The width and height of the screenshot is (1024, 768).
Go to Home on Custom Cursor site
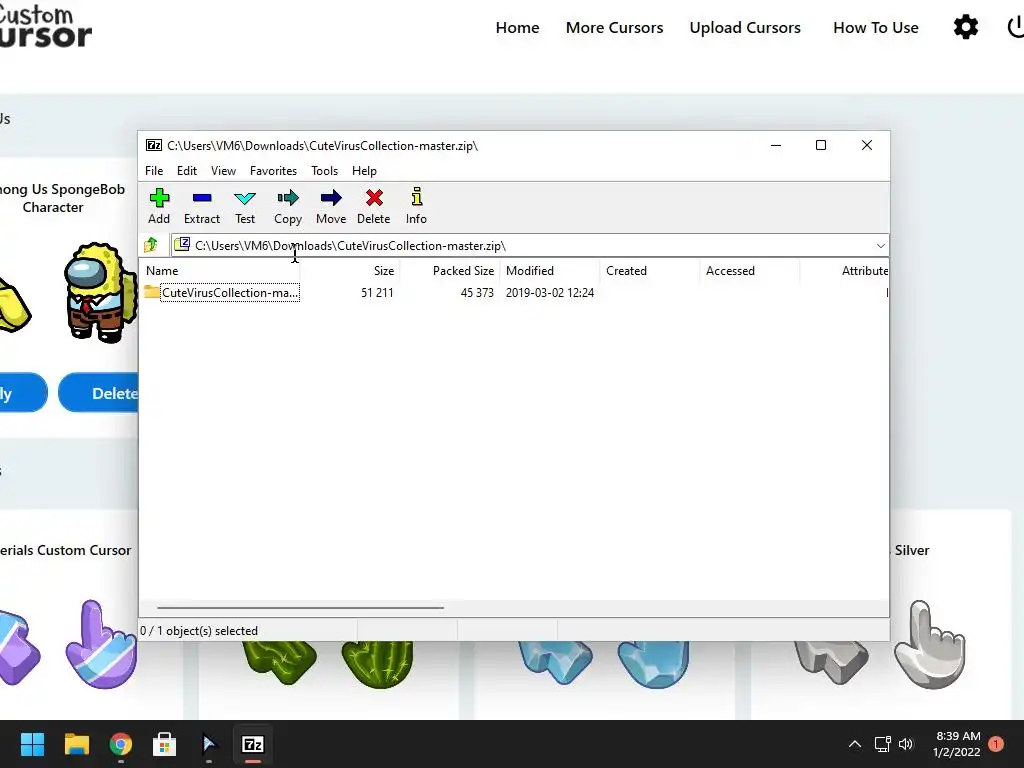click(517, 27)
